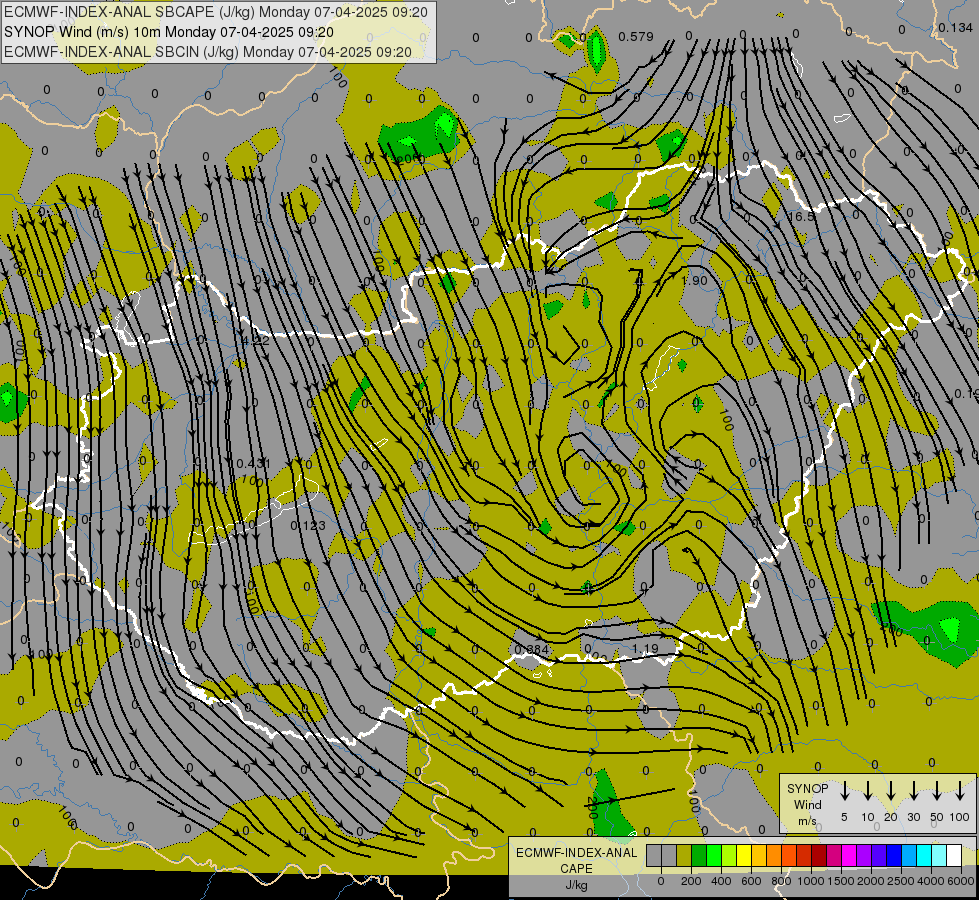The image size is (979, 900).
Task: Click the 1500 tick label under CAPE colorbar
Action: pyautogui.click(x=841, y=881)
